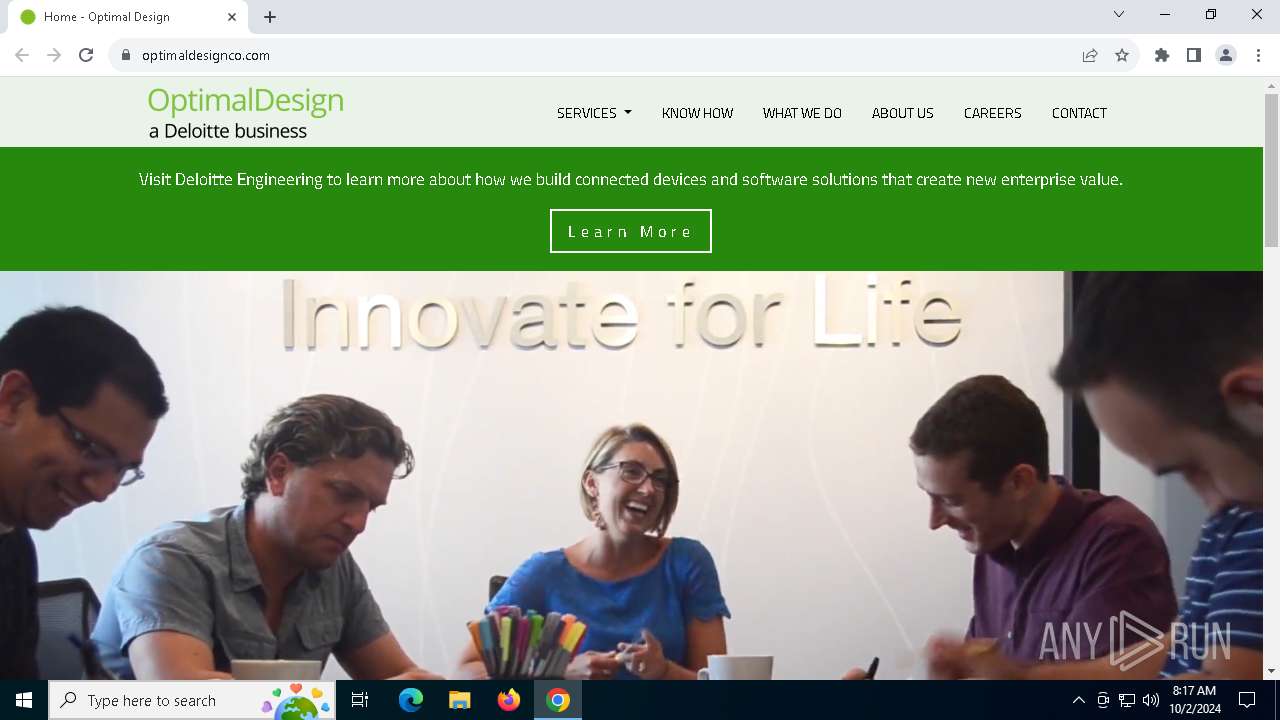Open the WHAT WE DO page

click(x=802, y=113)
